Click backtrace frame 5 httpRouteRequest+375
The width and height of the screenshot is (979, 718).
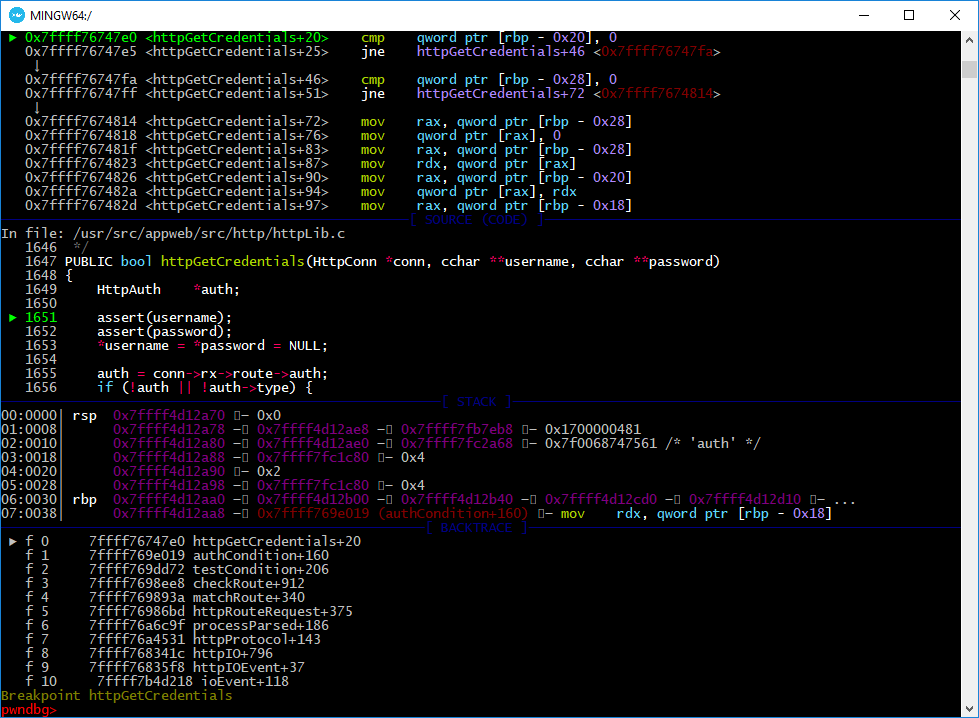tap(189, 611)
